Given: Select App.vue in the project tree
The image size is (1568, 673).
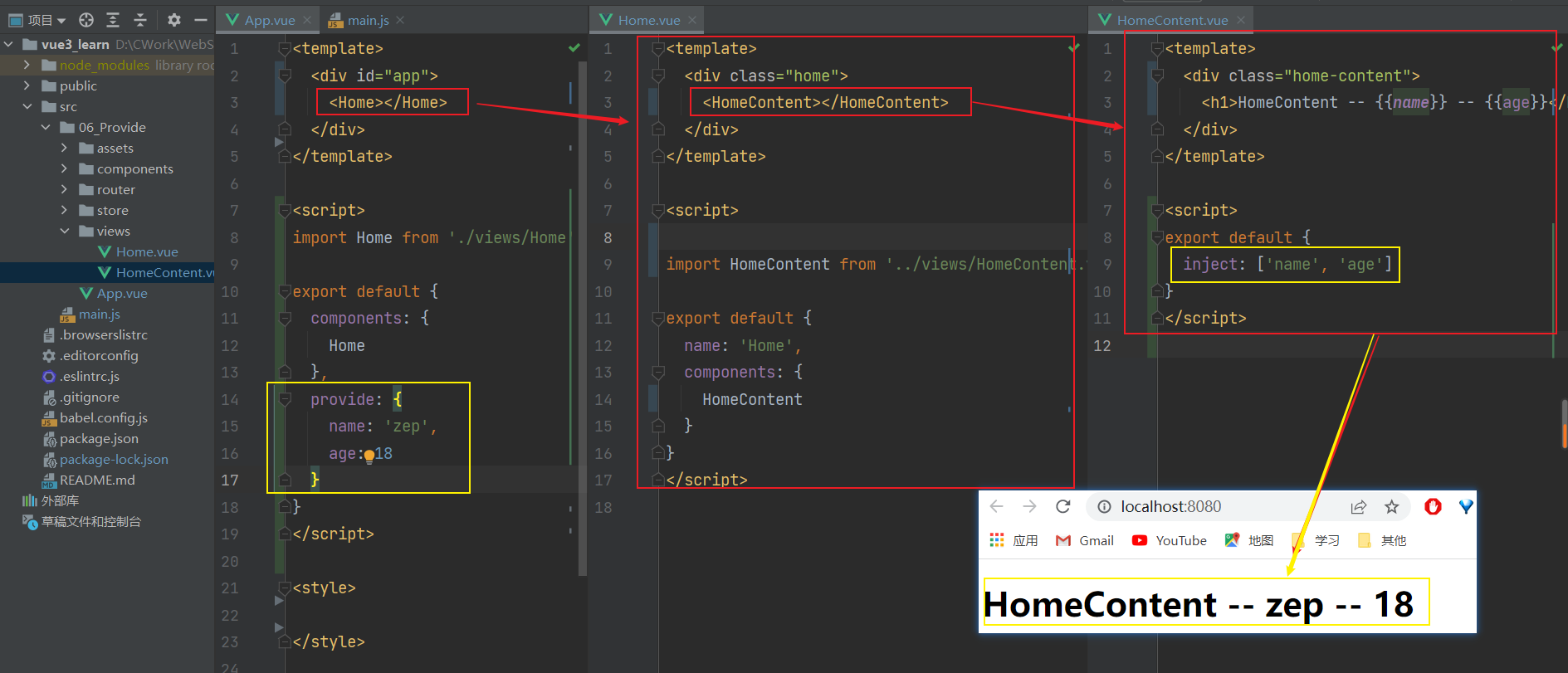Looking at the screenshot, I should pos(113,293).
